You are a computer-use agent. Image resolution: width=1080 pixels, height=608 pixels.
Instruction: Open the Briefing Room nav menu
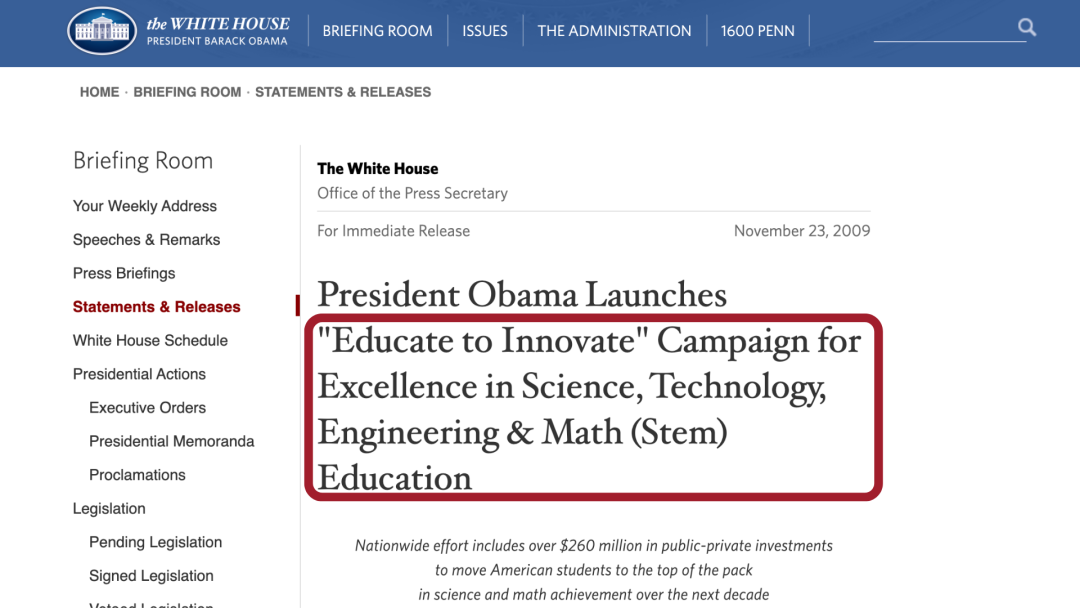(x=377, y=31)
